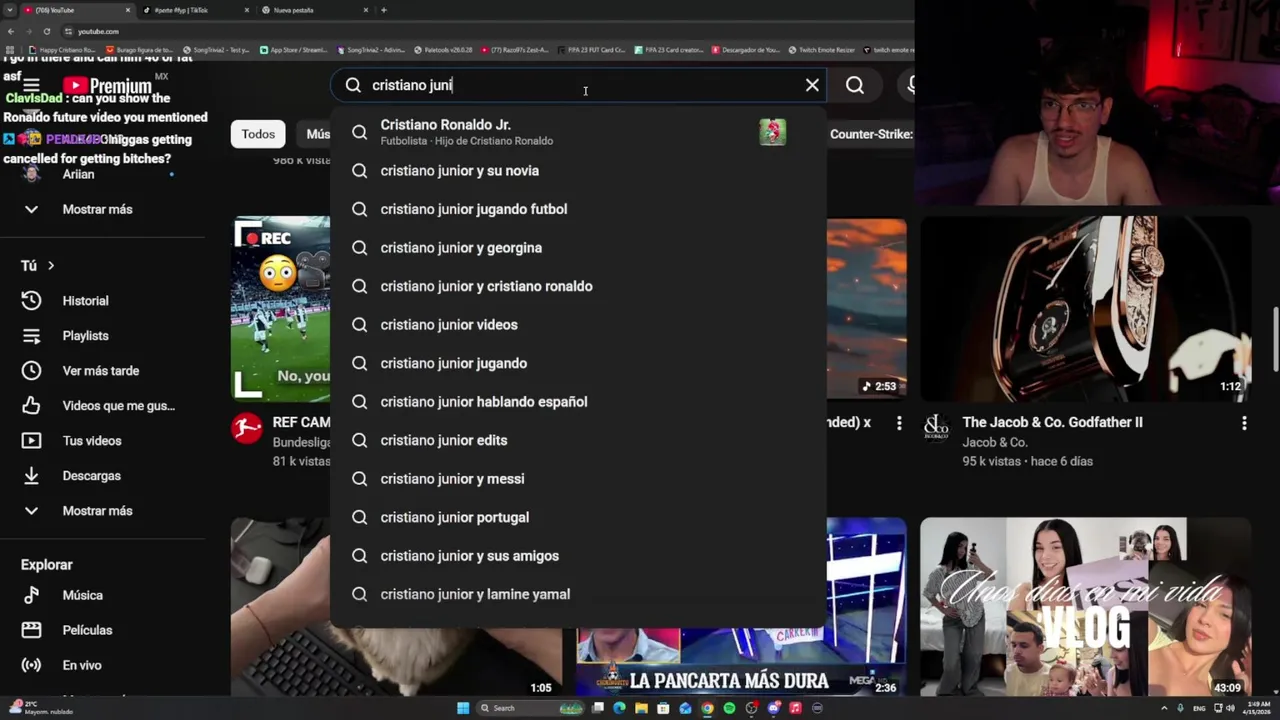Open Películas under Explorar
Image resolution: width=1280 pixels, height=720 pixels.
tap(87, 630)
